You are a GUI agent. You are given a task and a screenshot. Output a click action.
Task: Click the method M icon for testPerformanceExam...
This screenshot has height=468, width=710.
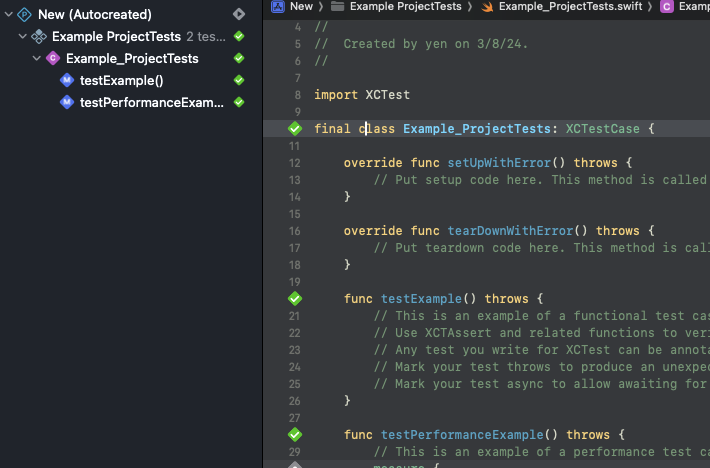click(67, 102)
